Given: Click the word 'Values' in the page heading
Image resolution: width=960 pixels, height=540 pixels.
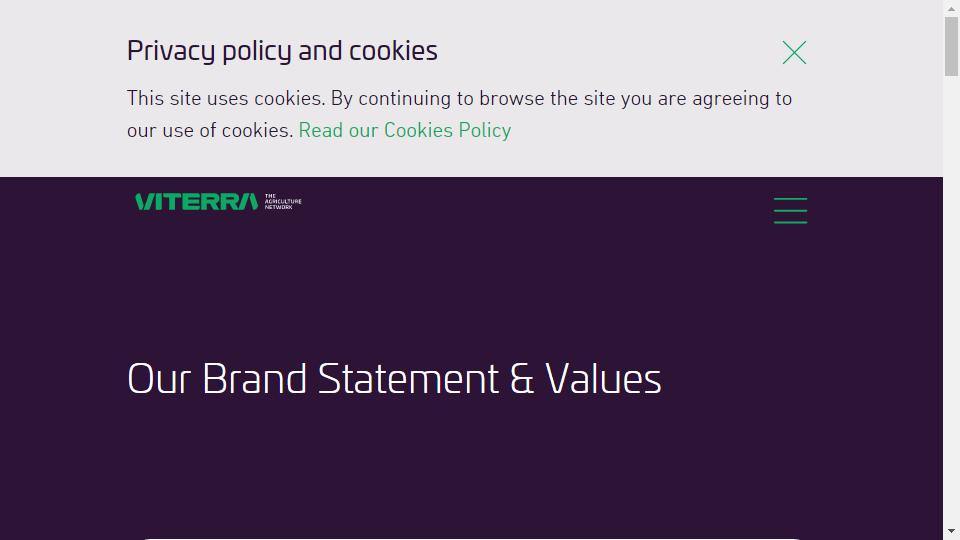Looking at the screenshot, I should point(603,379).
